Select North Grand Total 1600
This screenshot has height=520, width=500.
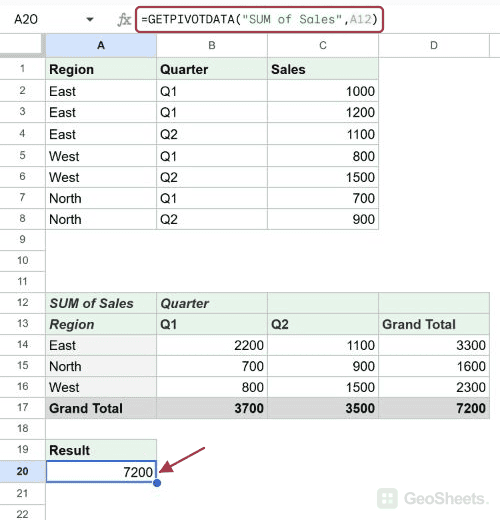pos(434,366)
